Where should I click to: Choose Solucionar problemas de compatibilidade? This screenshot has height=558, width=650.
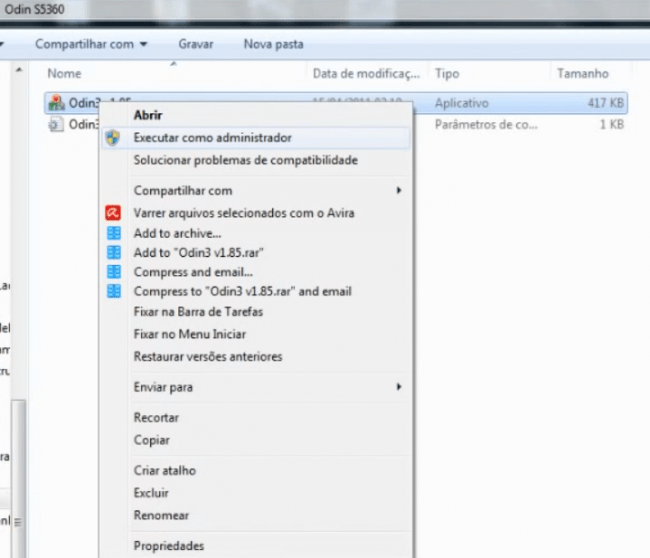245,160
